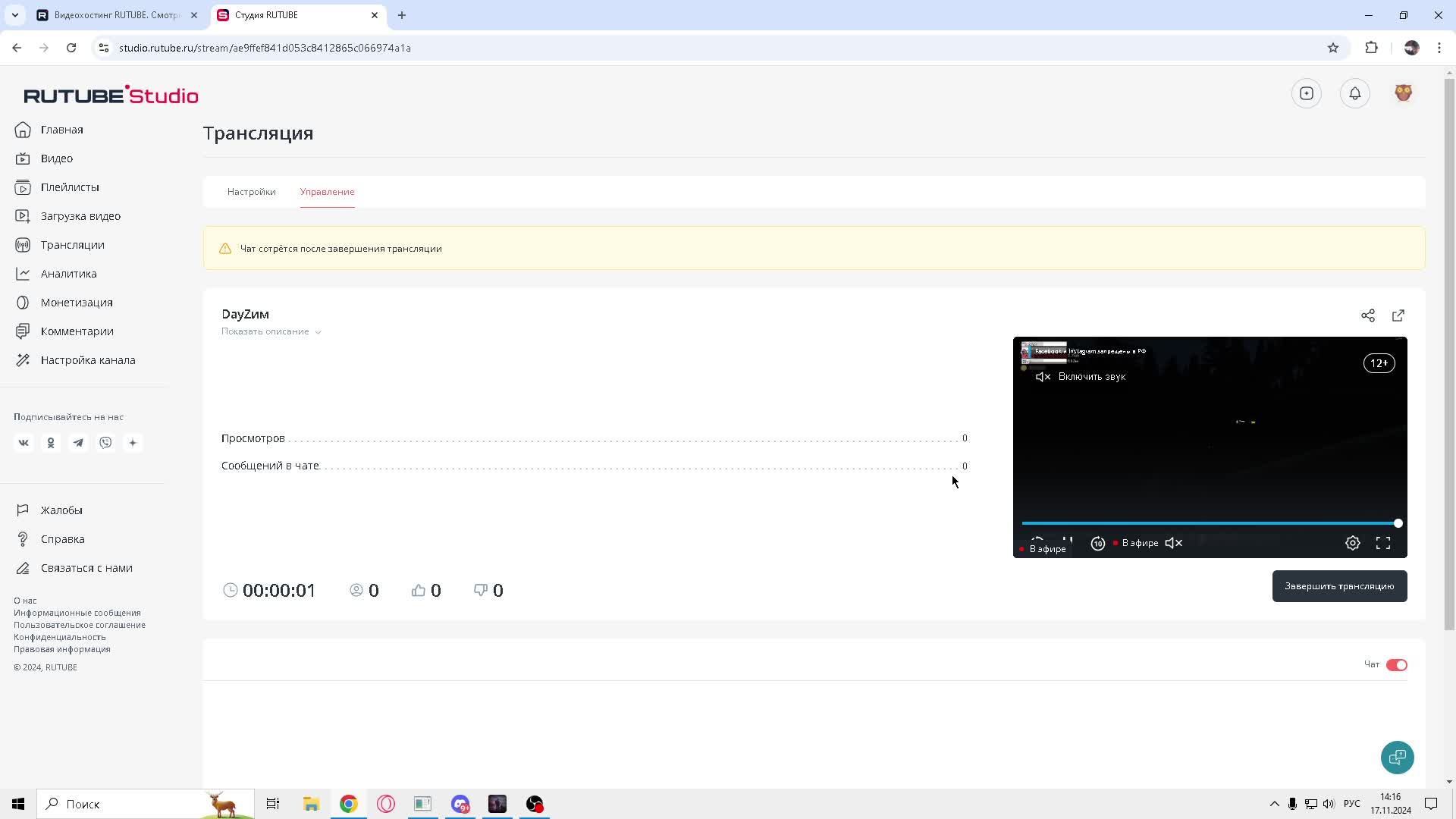The height and width of the screenshot is (819, 1456).
Task: Disable the Чат toggle
Action: 1396,665
